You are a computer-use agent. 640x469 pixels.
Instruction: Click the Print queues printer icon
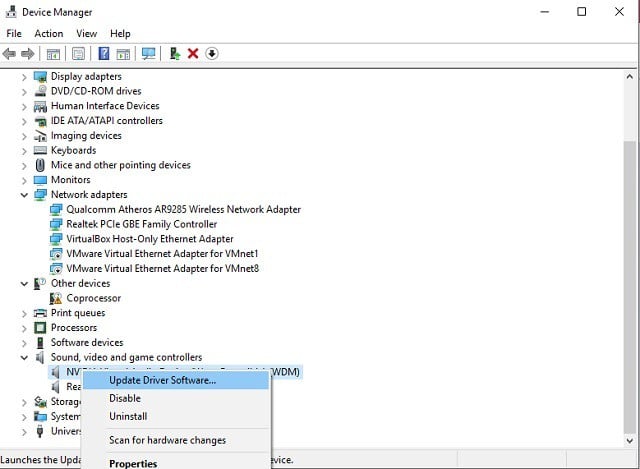pos(40,313)
